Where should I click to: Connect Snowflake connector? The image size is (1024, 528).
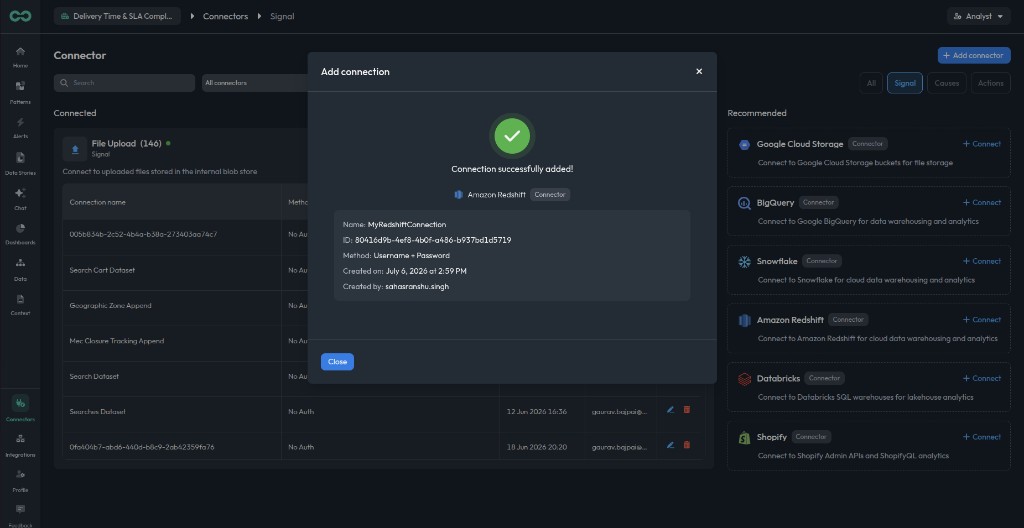click(982, 261)
